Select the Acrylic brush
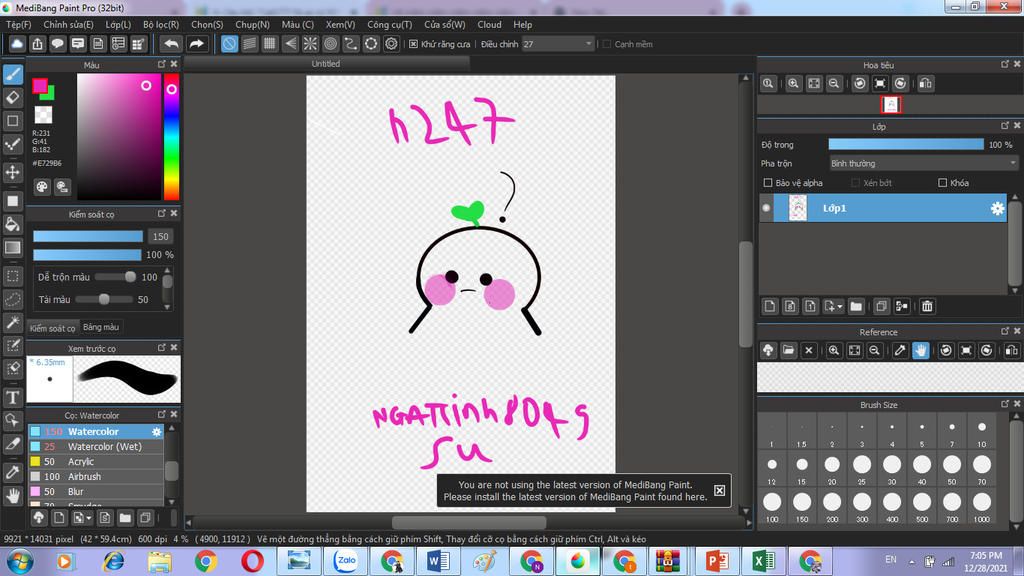1024x576 pixels. point(95,462)
